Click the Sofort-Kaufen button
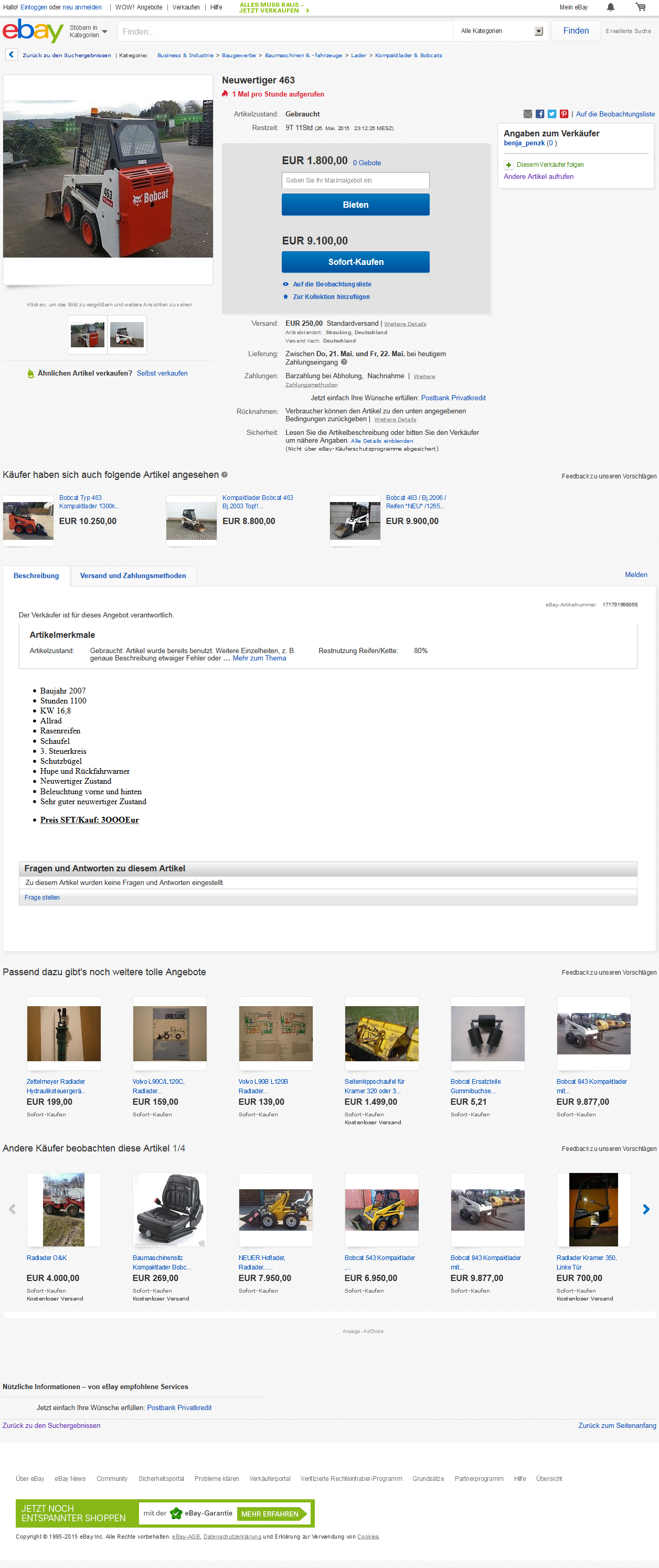The height and width of the screenshot is (1568, 659). tap(355, 262)
